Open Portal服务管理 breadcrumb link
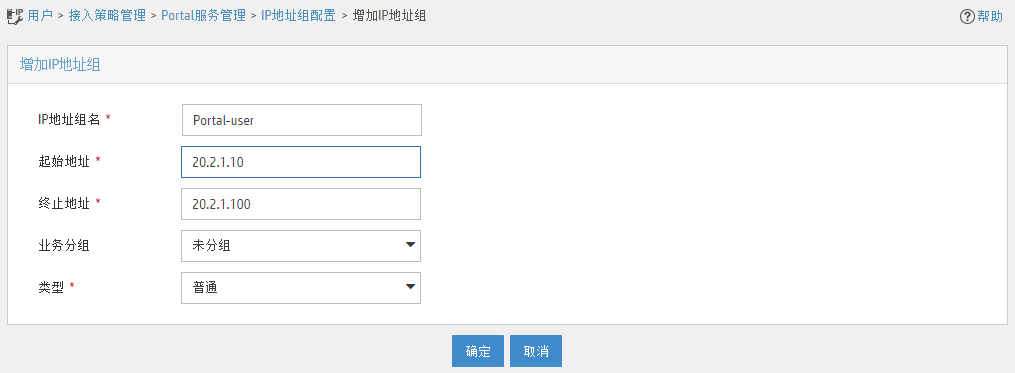Viewport: 1015px width, 373px height. coord(203,16)
